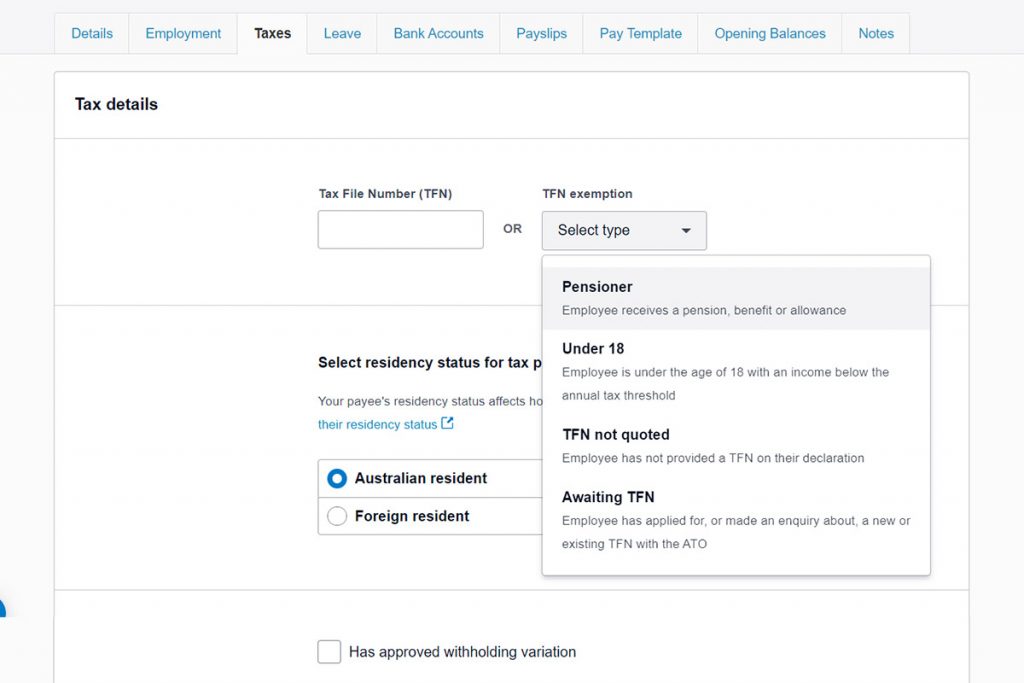The height and width of the screenshot is (683, 1024).
Task: Click the their residency status link
Action: (379, 424)
